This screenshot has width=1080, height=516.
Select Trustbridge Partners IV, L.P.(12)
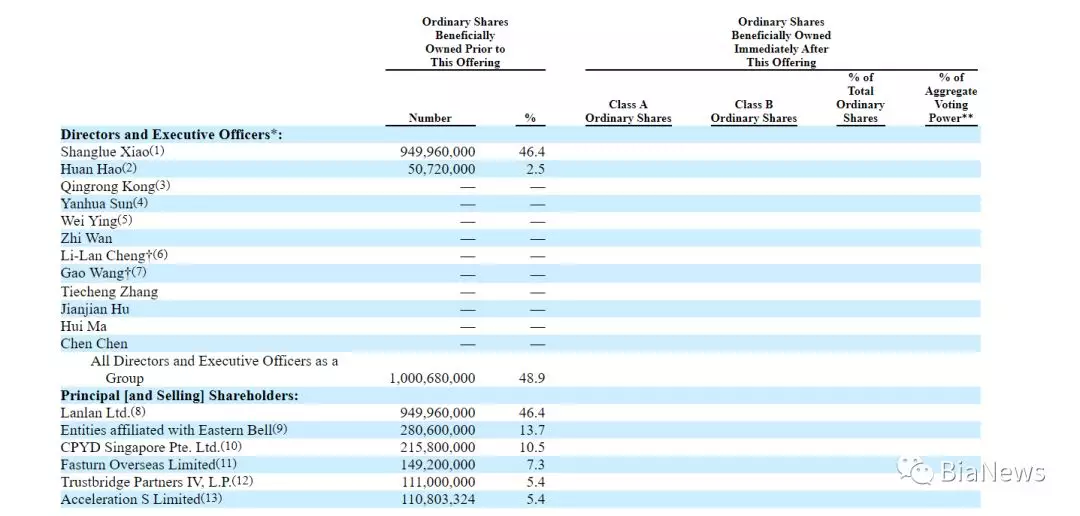point(157,482)
